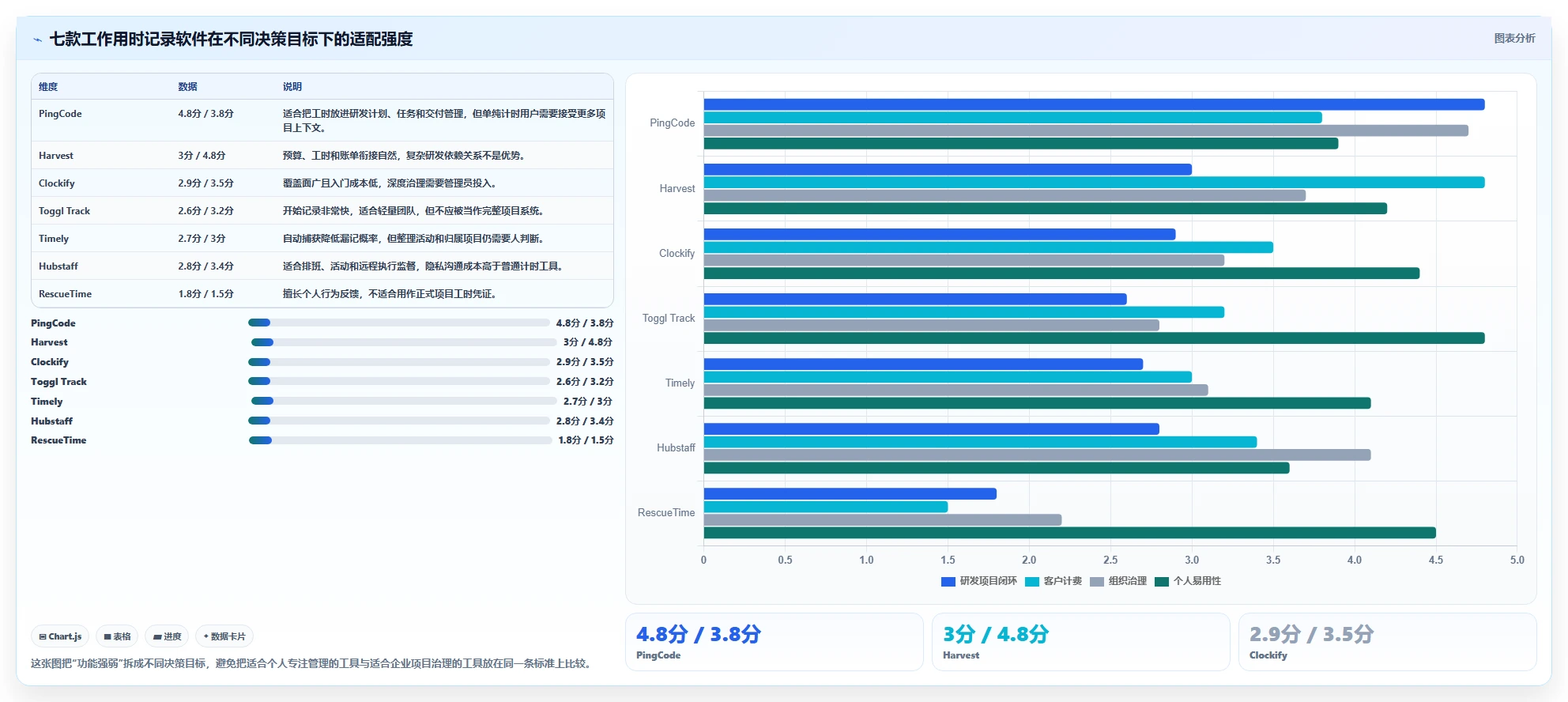Image resolution: width=1568 pixels, height=702 pixels.
Task: Select the Hubstaff cell in the table
Action: pyautogui.click(x=58, y=266)
